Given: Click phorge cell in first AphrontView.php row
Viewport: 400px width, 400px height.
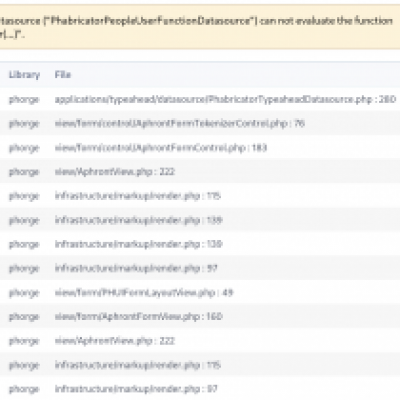Looking at the screenshot, I should pos(24,172).
